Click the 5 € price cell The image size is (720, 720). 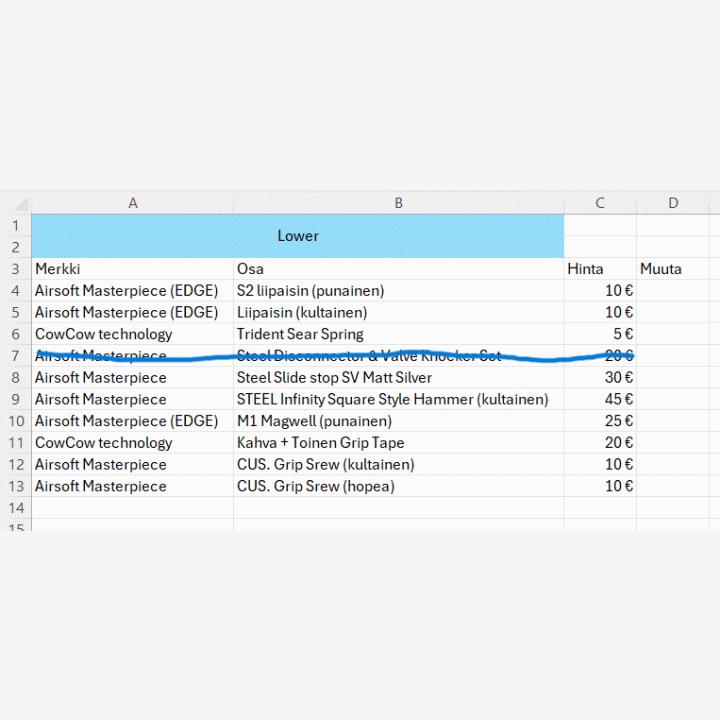pos(600,334)
